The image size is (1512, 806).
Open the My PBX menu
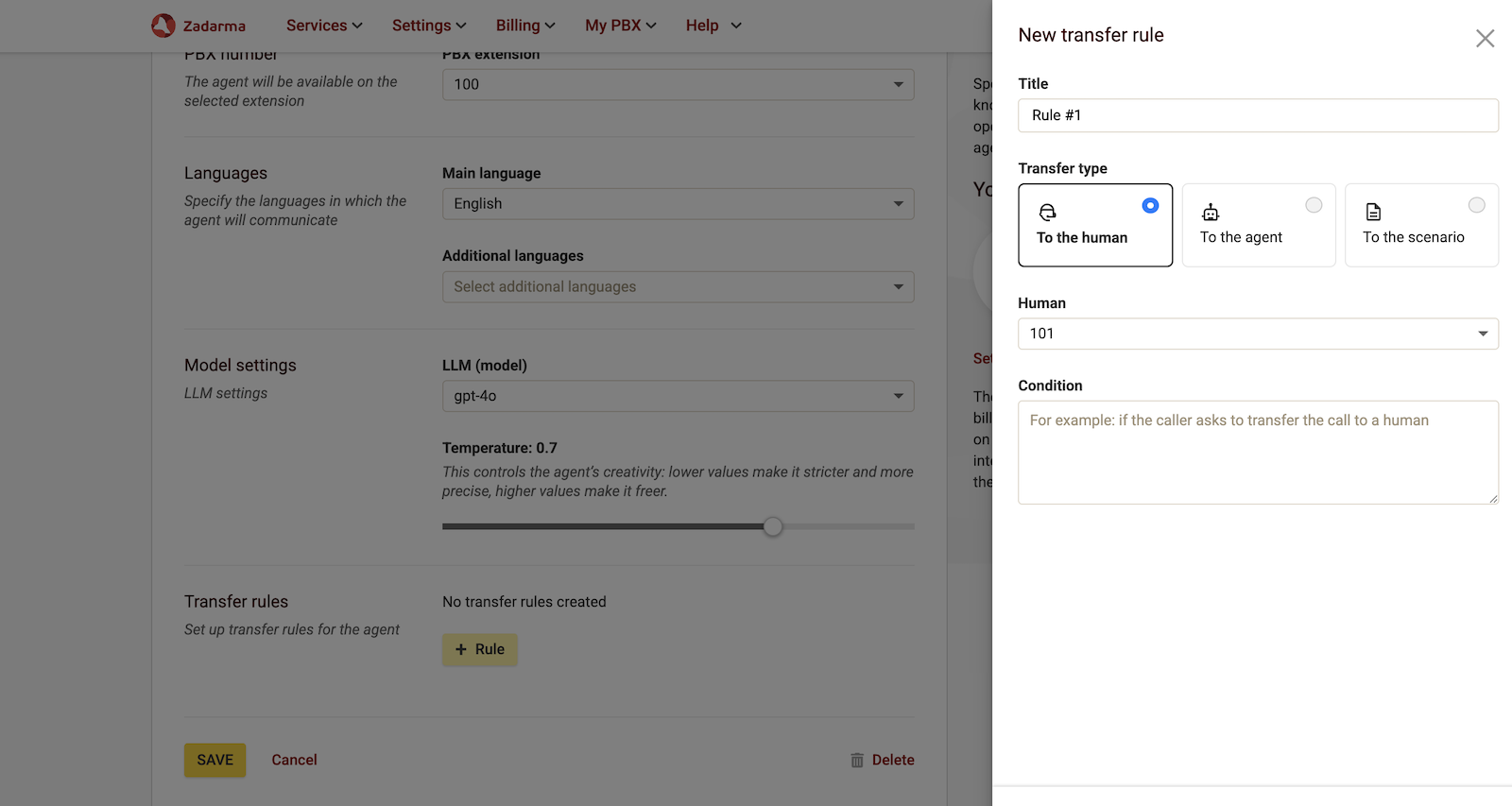[x=620, y=26]
